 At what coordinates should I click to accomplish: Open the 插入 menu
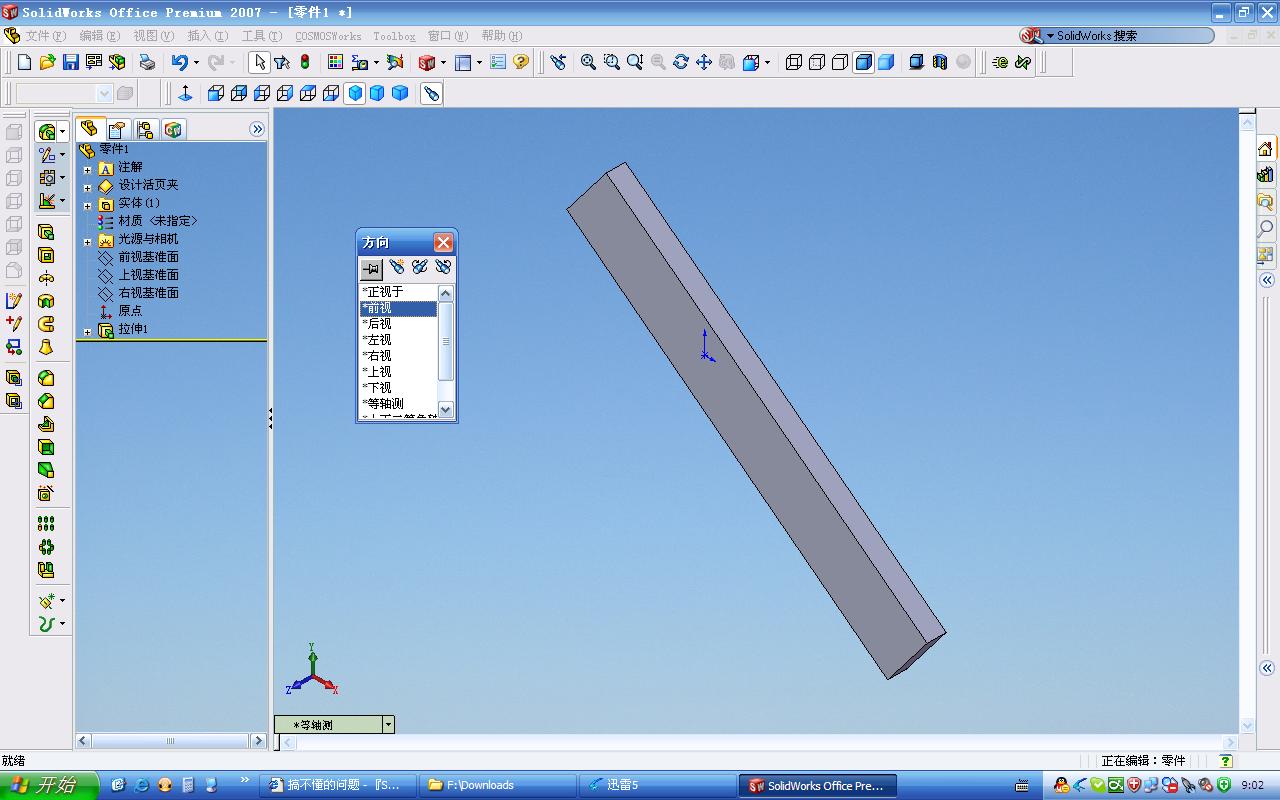[x=207, y=36]
